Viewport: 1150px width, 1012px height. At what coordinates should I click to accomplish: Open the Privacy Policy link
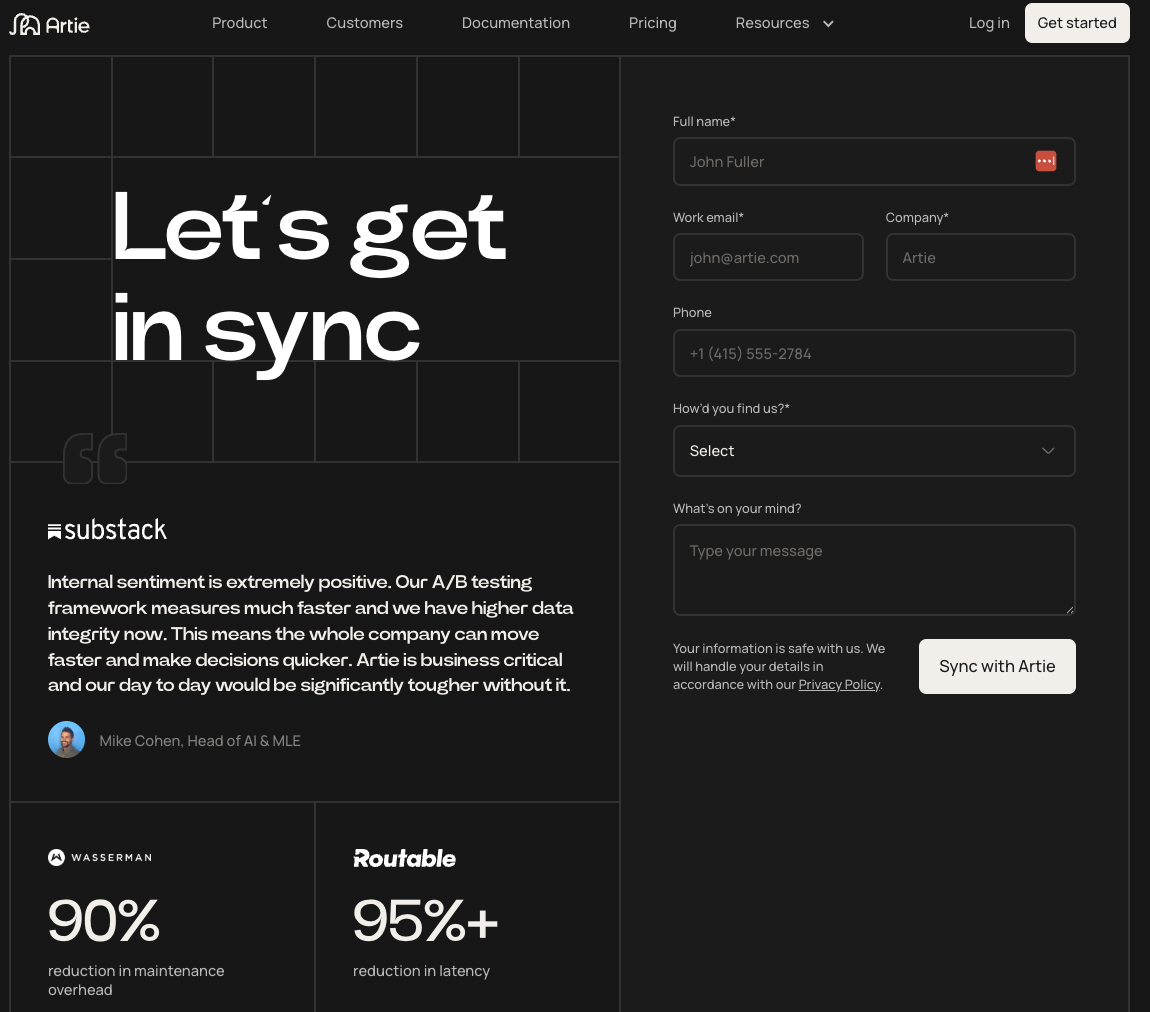839,684
